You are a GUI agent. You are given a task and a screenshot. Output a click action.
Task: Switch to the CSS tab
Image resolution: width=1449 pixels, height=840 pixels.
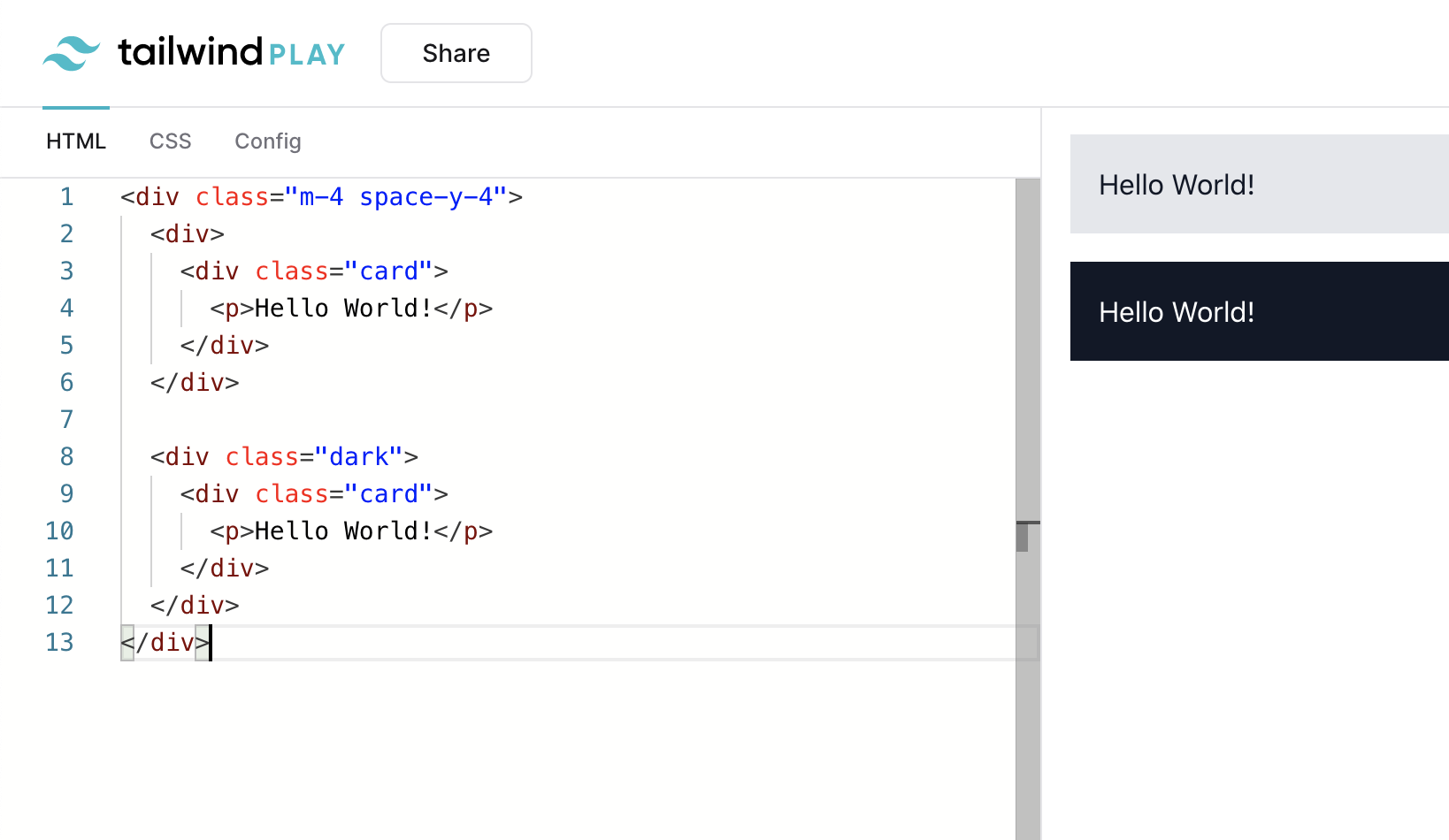pos(171,141)
